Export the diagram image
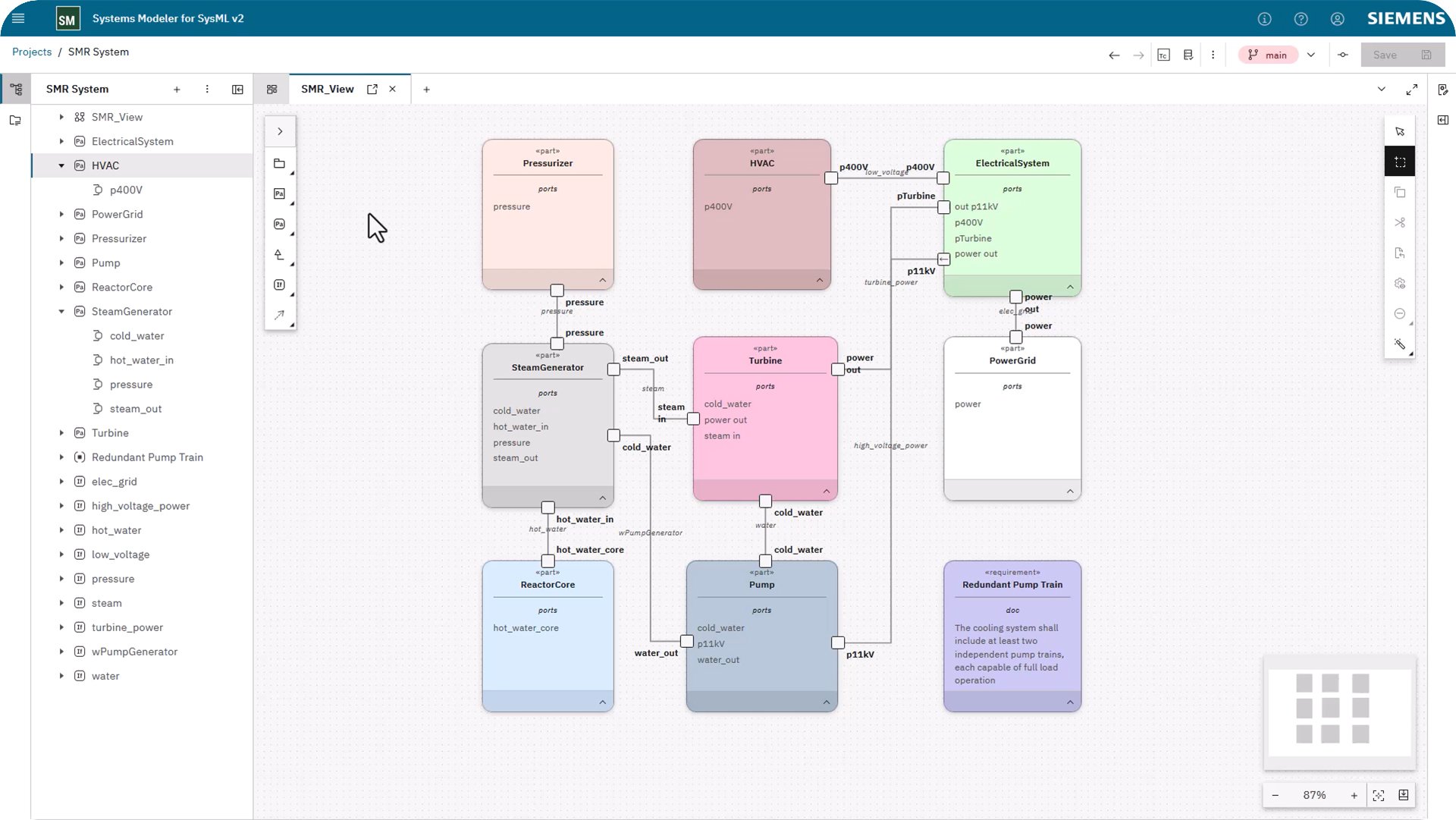The width and height of the screenshot is (1456, 820). pyautogui.click(x=1404, y=795)
